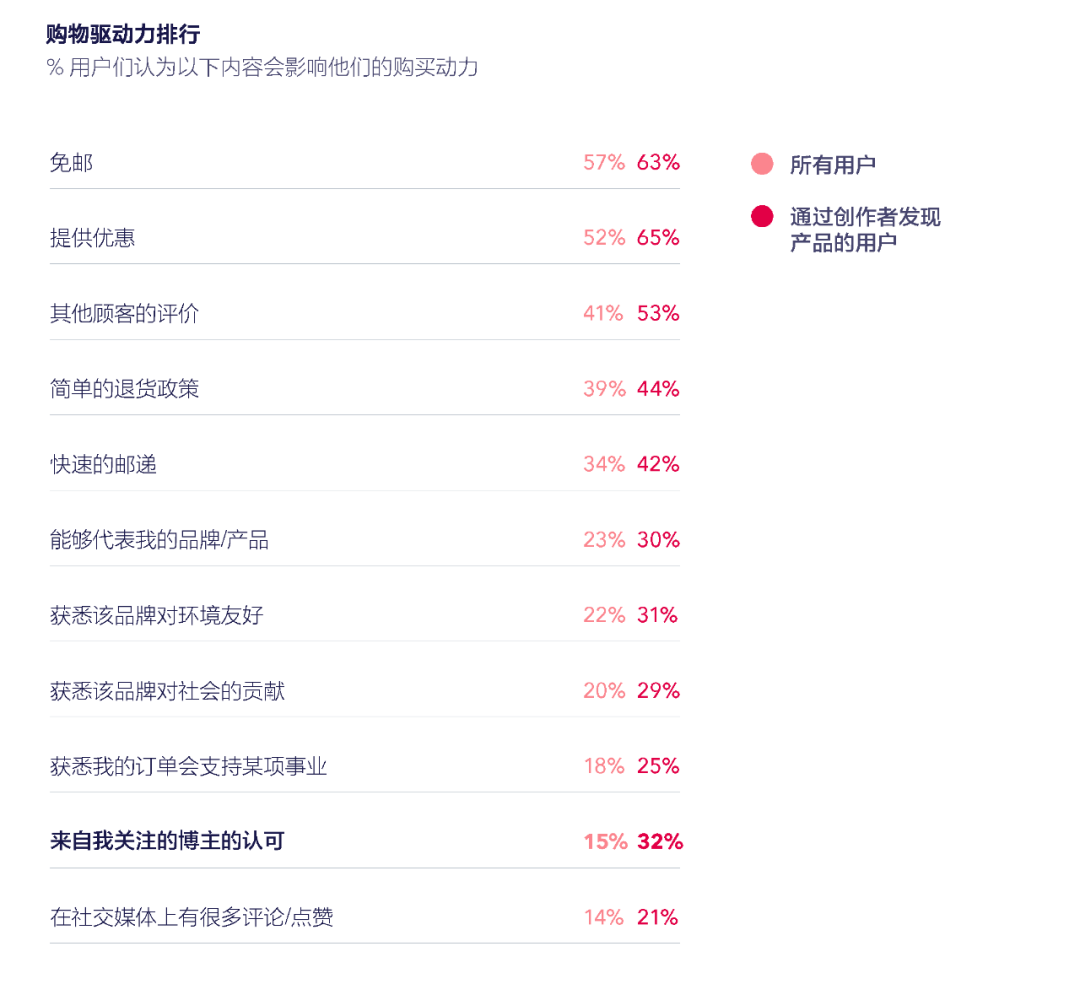
Task: Click the 63% value for 免邮
Action: pos(658,162)
